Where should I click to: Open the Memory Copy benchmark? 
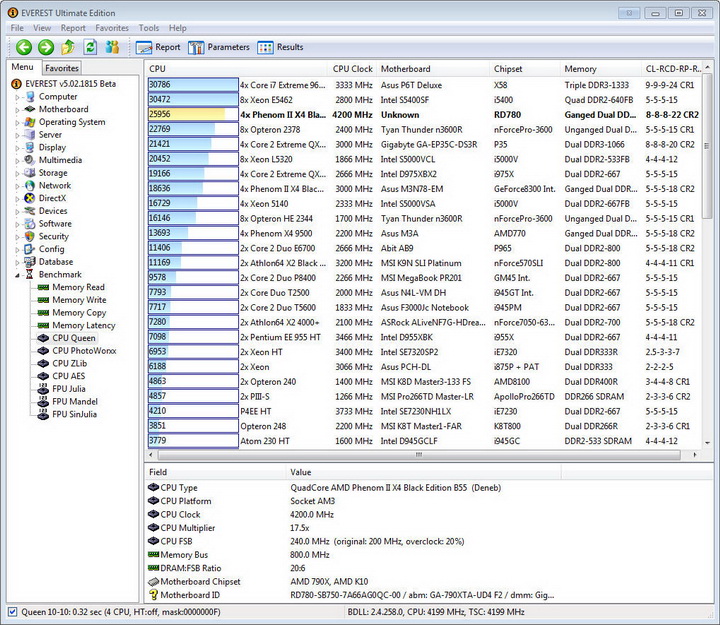coord(79,313)
